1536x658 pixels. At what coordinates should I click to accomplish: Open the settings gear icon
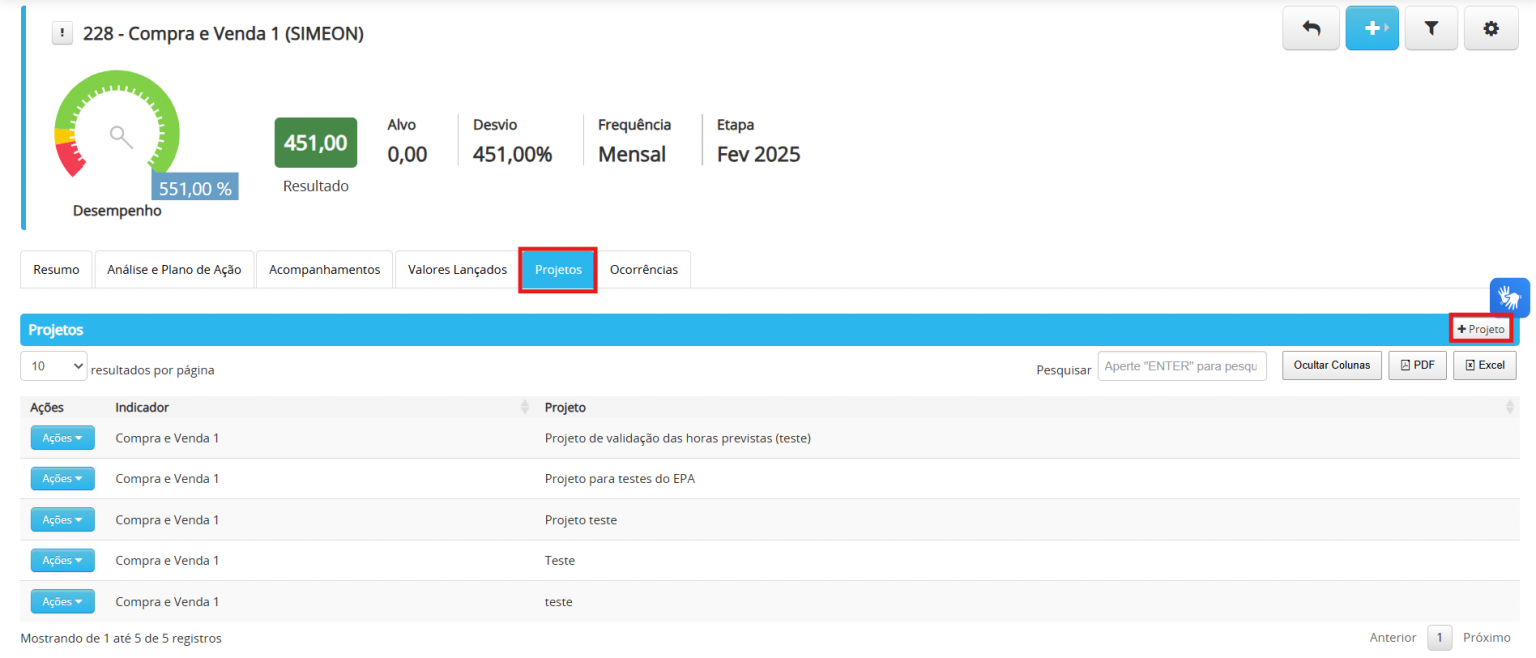pos(1491,29)
